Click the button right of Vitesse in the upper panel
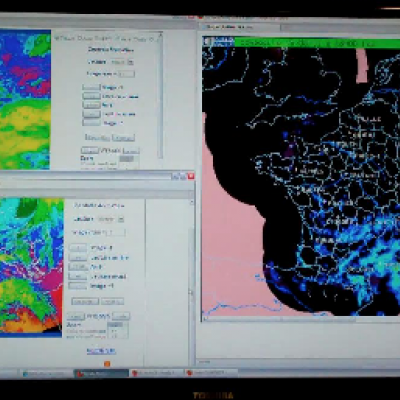 (131, 151)
